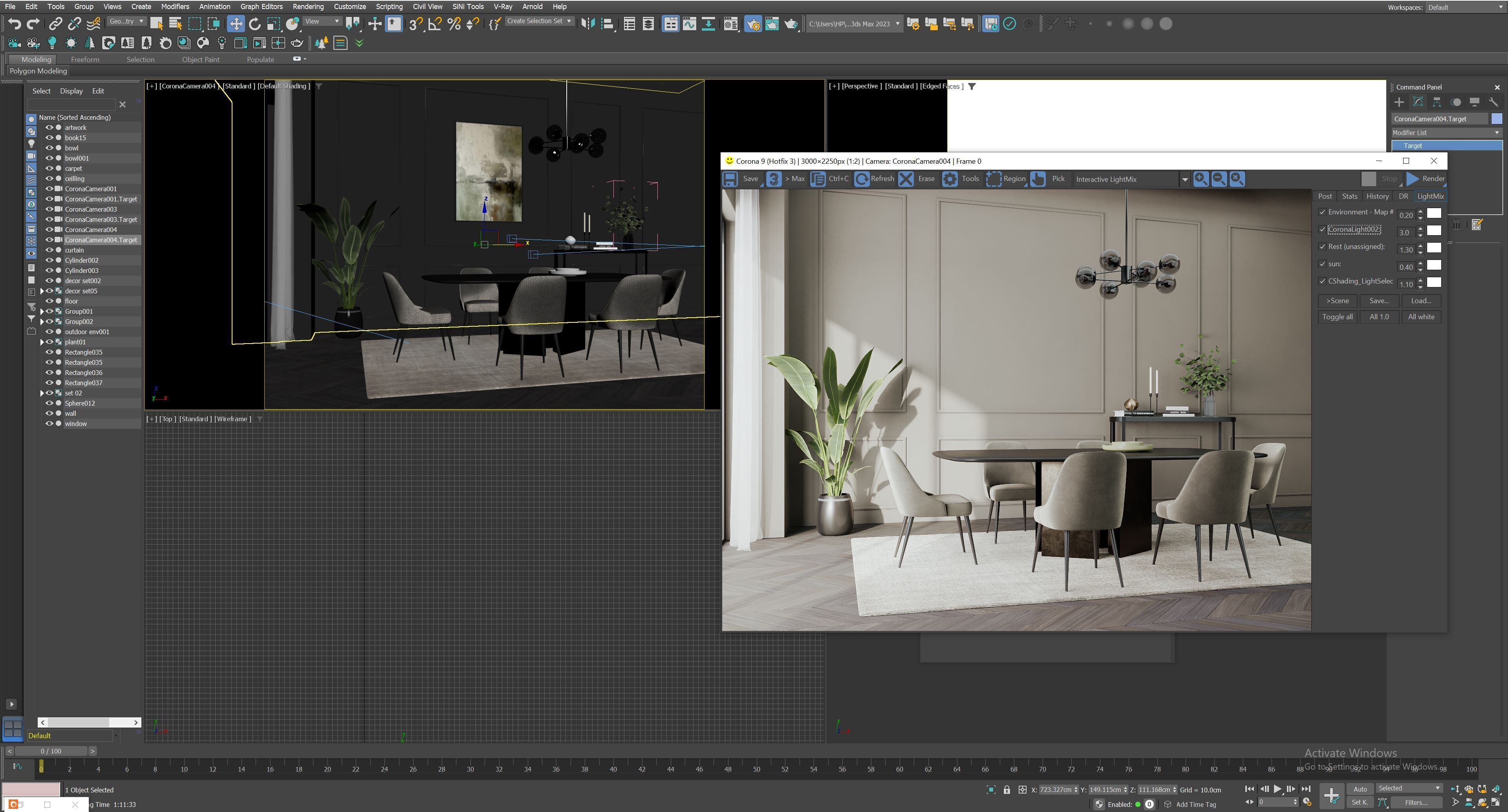Toggle the 3D Snaps icon

415,24
